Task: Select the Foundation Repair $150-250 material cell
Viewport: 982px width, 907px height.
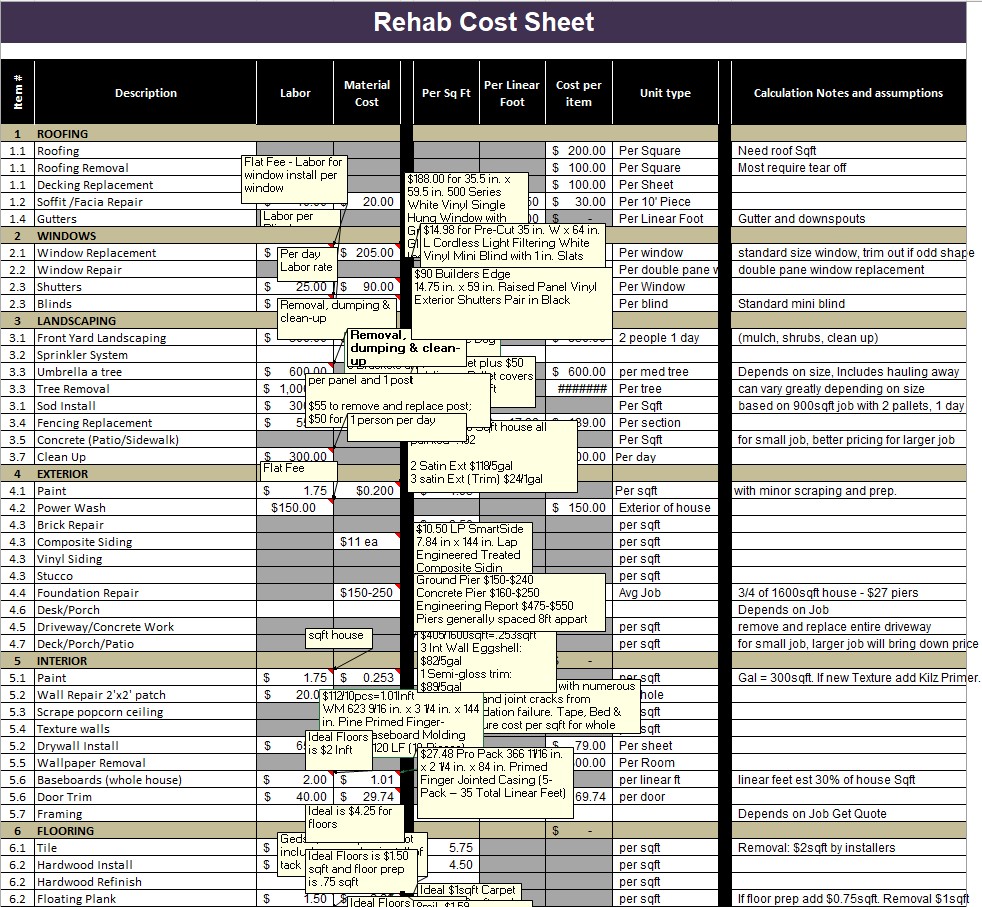Action: [365, 592]
